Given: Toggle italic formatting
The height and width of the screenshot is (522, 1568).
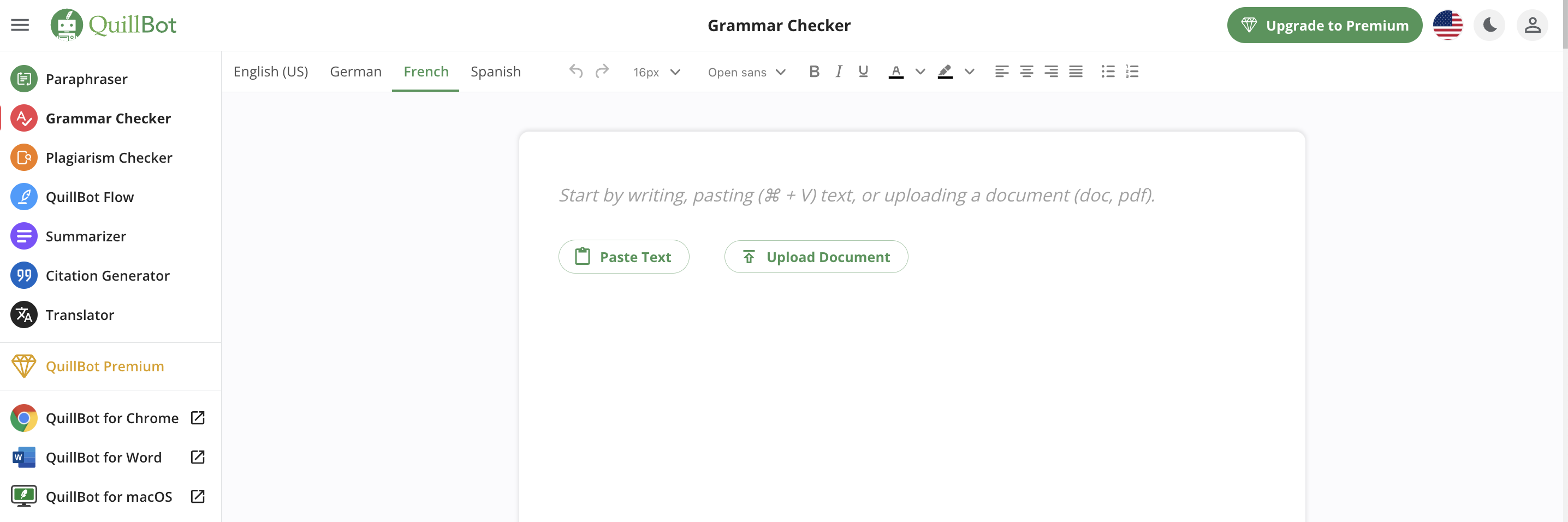Looking at the screenshot, I should pyautogui.click(x=839, y=72).
